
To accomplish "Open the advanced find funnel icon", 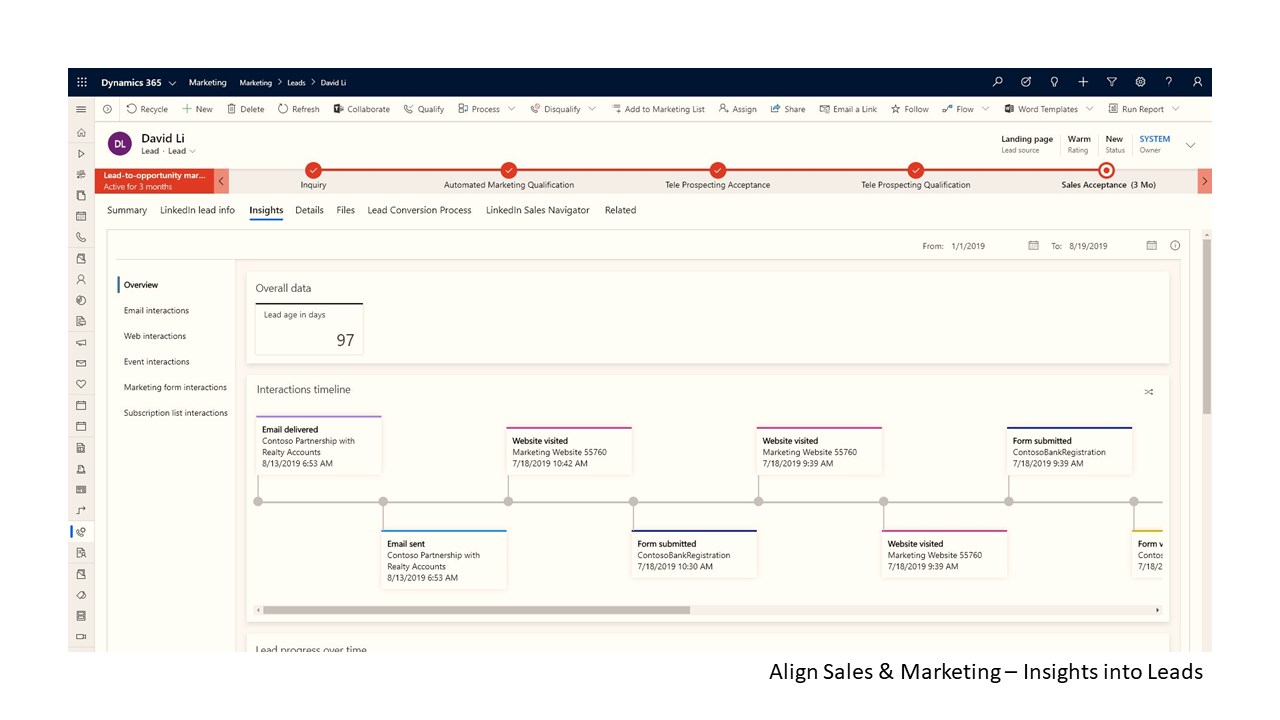I will pyautogui.click(x=1111, y=82).
